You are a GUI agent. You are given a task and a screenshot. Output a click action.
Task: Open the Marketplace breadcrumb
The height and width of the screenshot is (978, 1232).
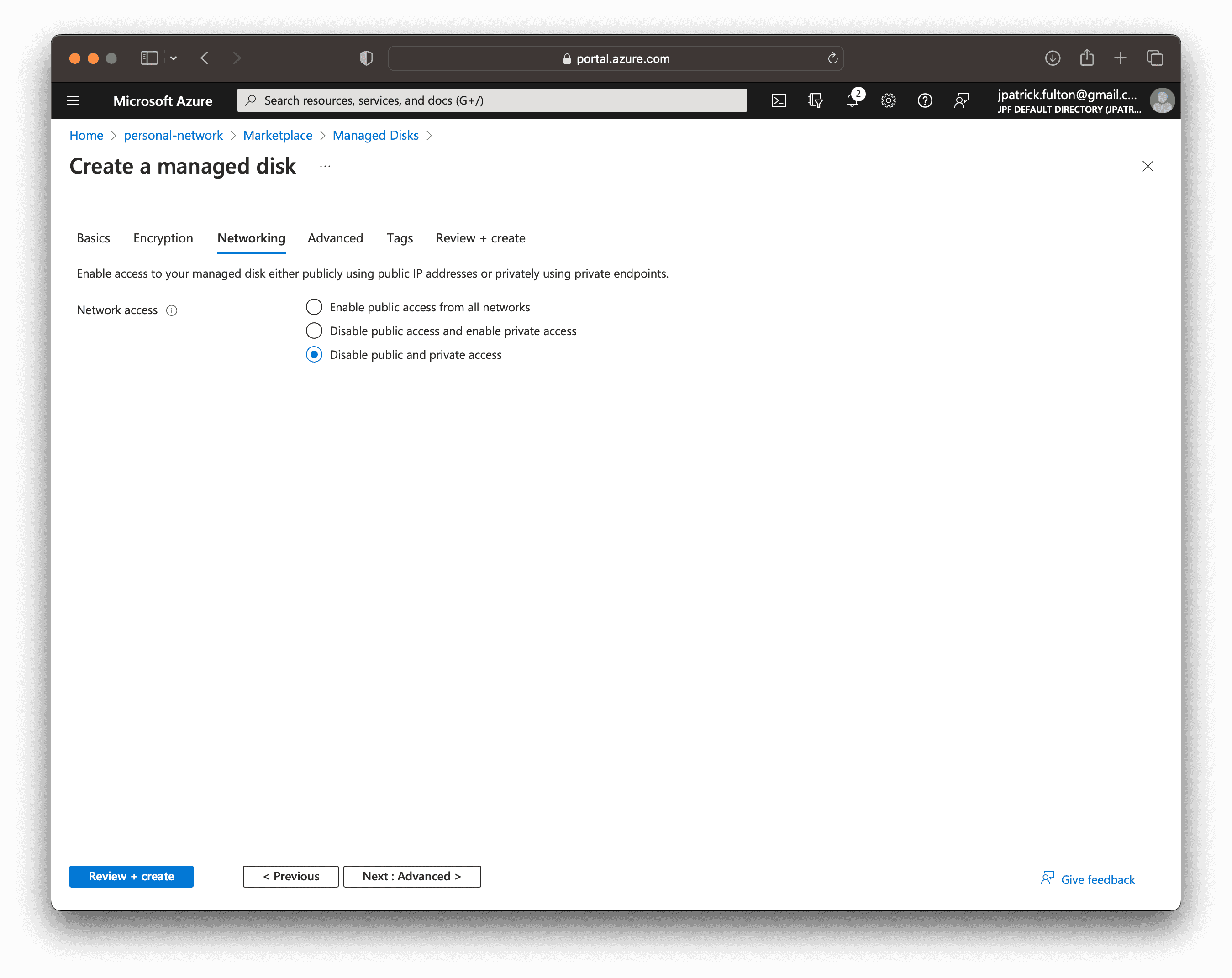278,136
